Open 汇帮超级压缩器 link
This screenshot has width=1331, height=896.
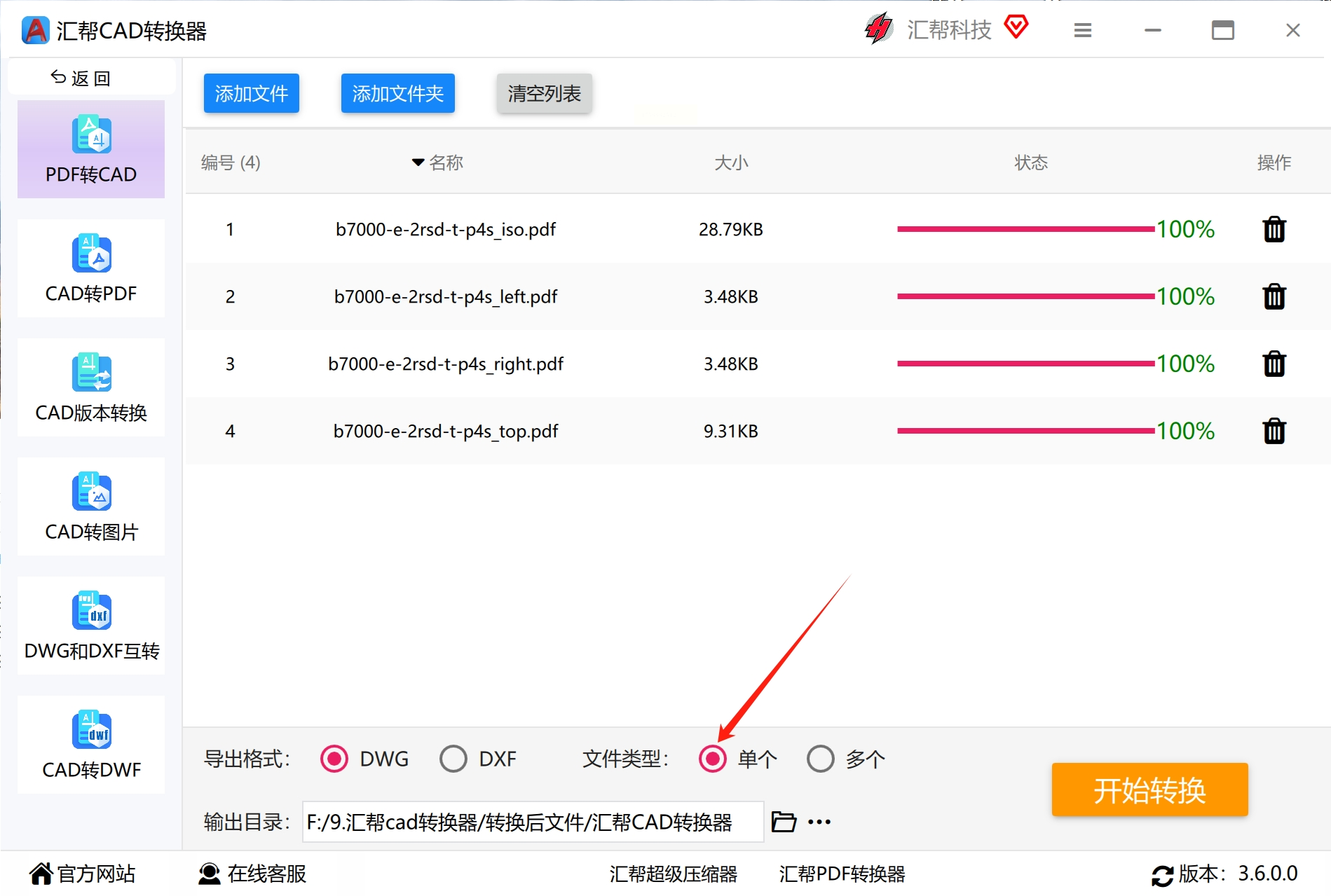point(674,874)
